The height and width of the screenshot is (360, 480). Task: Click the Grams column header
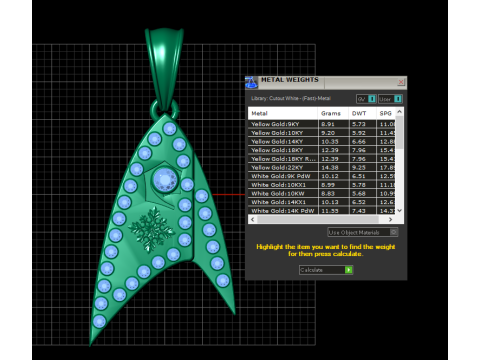tap(333, 113)
